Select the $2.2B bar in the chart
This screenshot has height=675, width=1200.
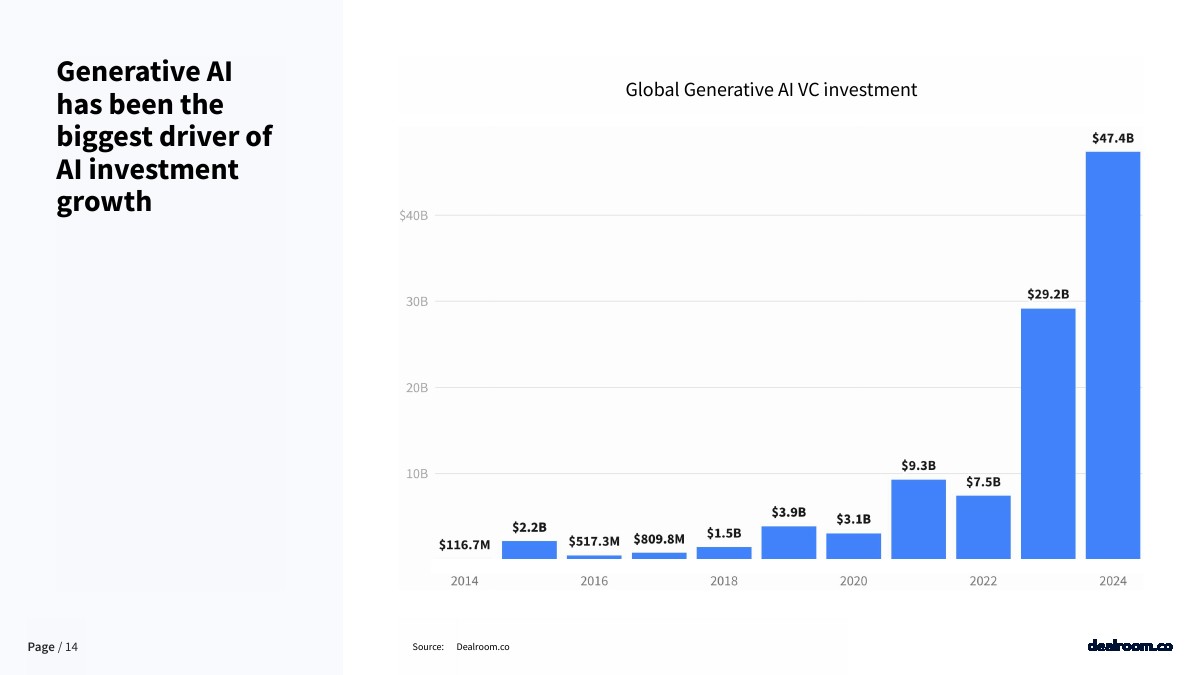tap(529, 549)
